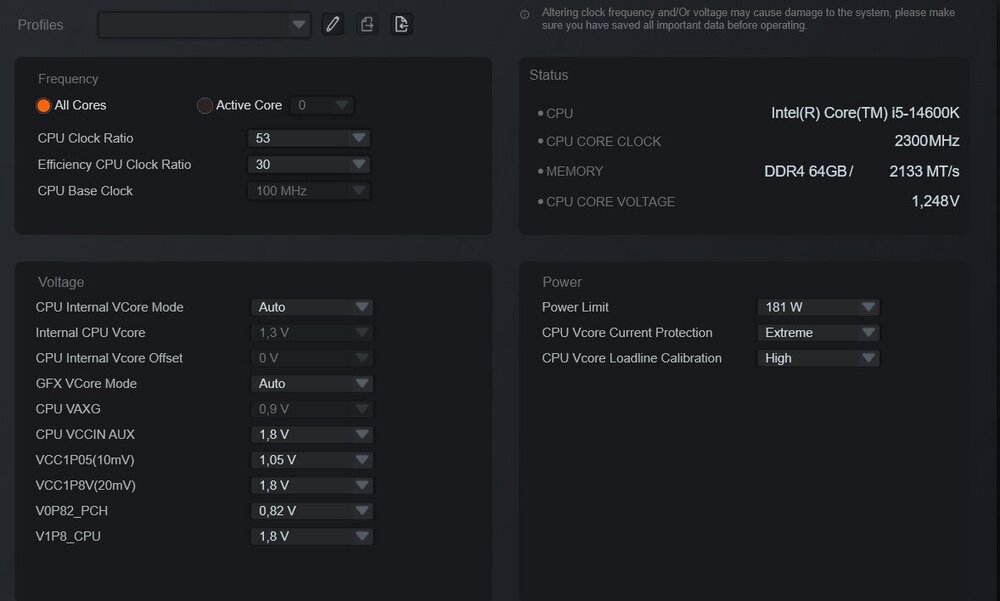This screenshot has height=601, width=1000.
Task: Open the Active Core number dropdown
Action: tap(323, 106)
